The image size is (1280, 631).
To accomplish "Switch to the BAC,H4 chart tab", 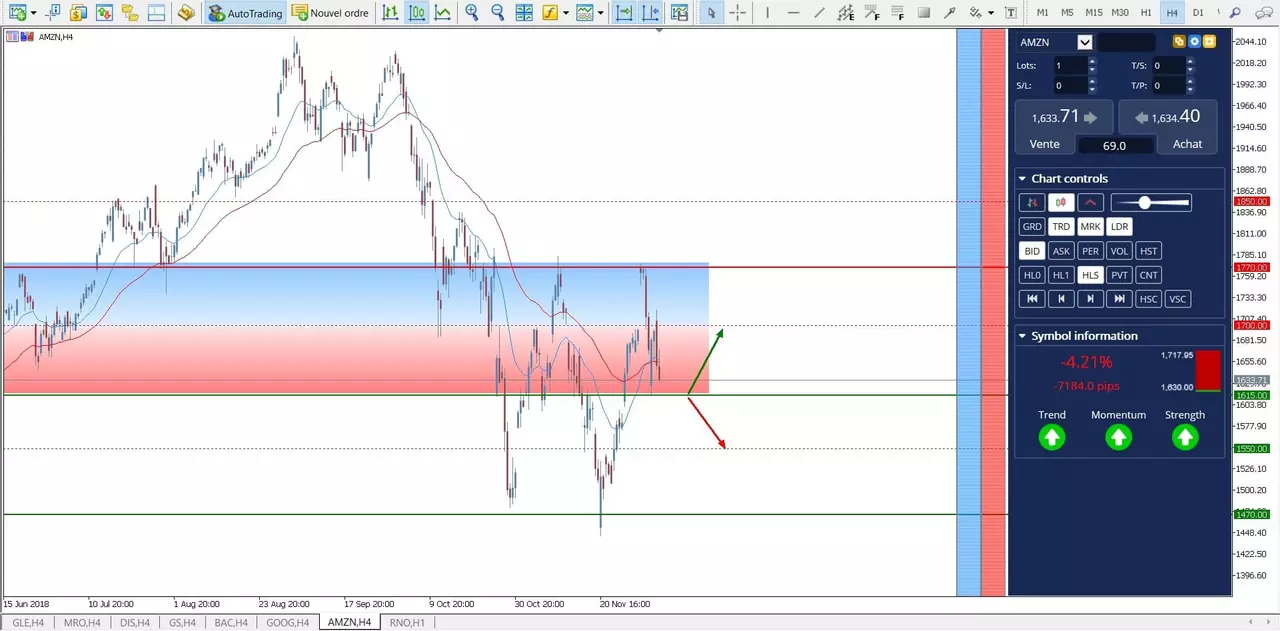I will (230, 622).
